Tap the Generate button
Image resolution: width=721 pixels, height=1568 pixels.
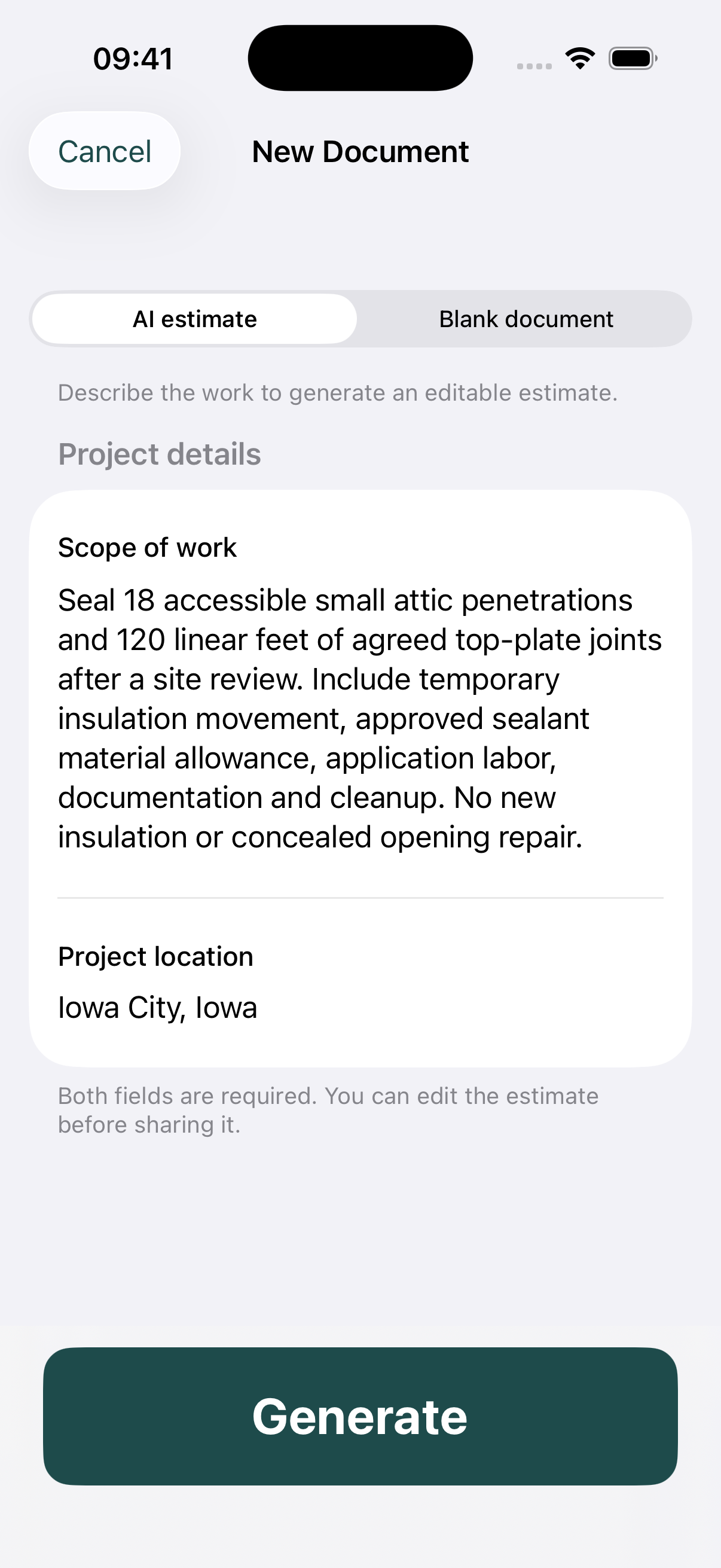click(360, 1416)
